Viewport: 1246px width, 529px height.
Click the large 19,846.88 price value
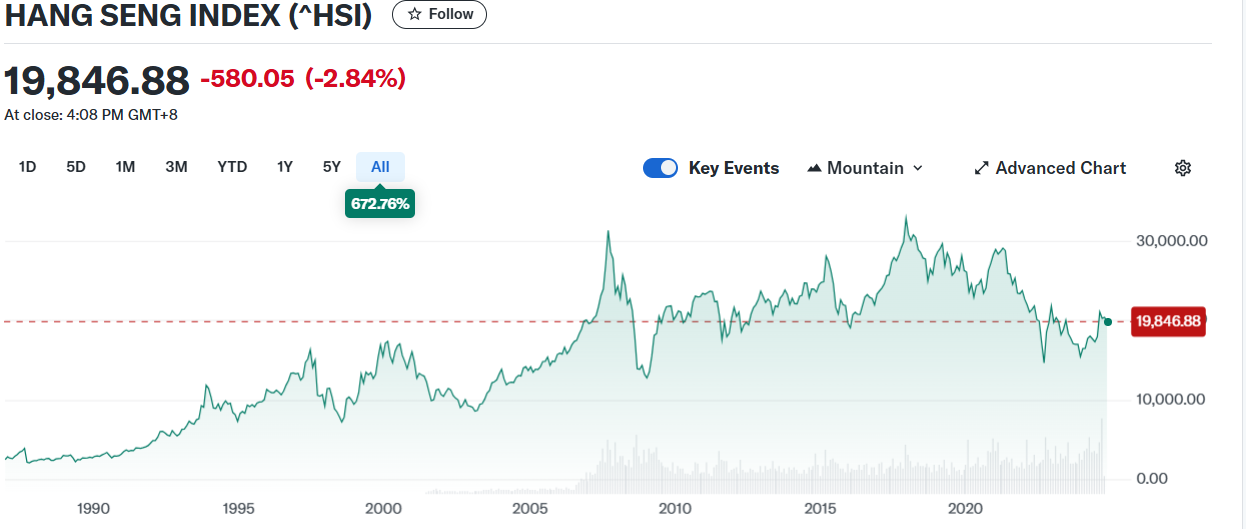click(x=97, y=79)
